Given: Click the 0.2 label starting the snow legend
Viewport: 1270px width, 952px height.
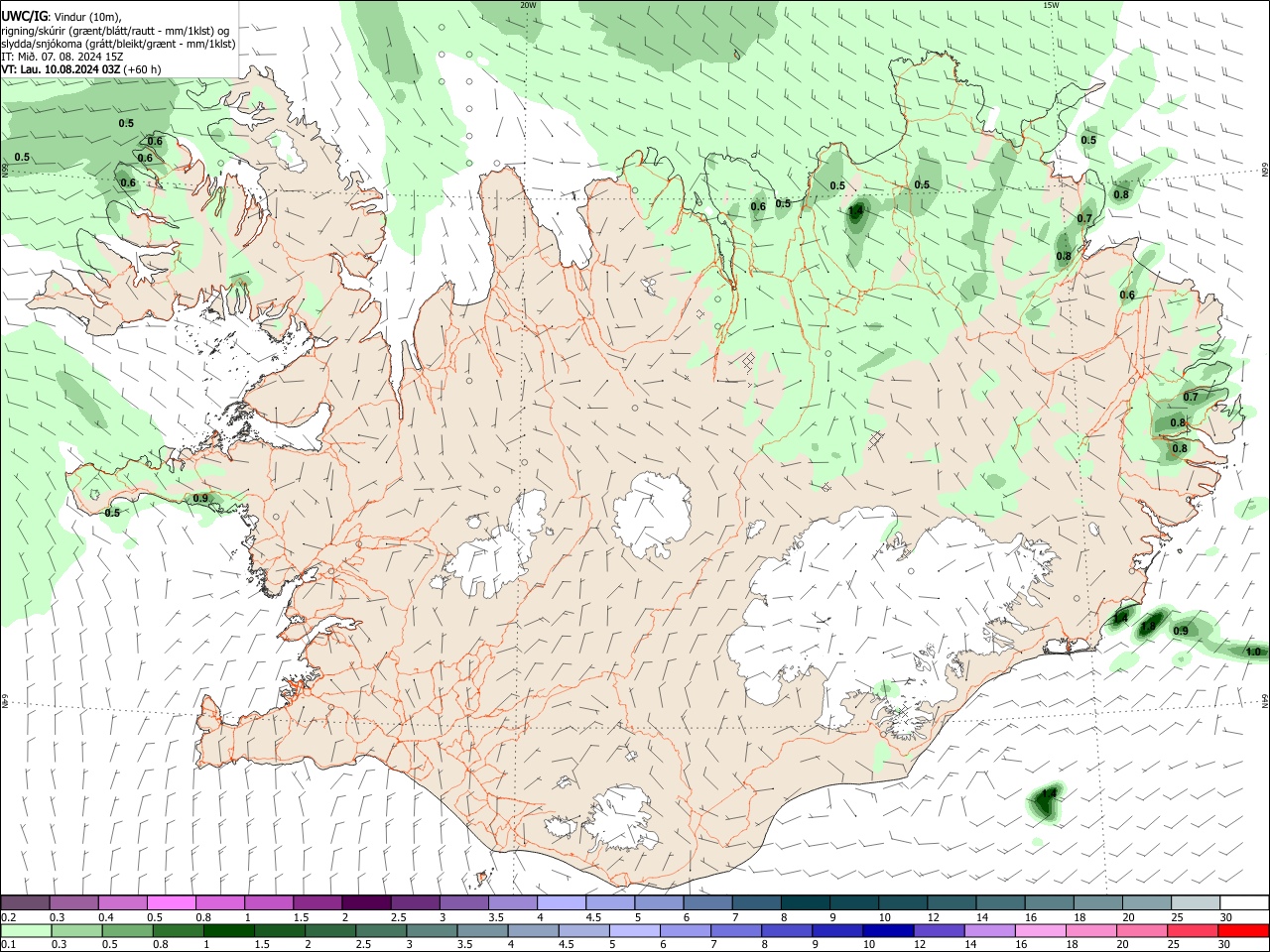Looking at the screenshot, I should coord(9,917).
